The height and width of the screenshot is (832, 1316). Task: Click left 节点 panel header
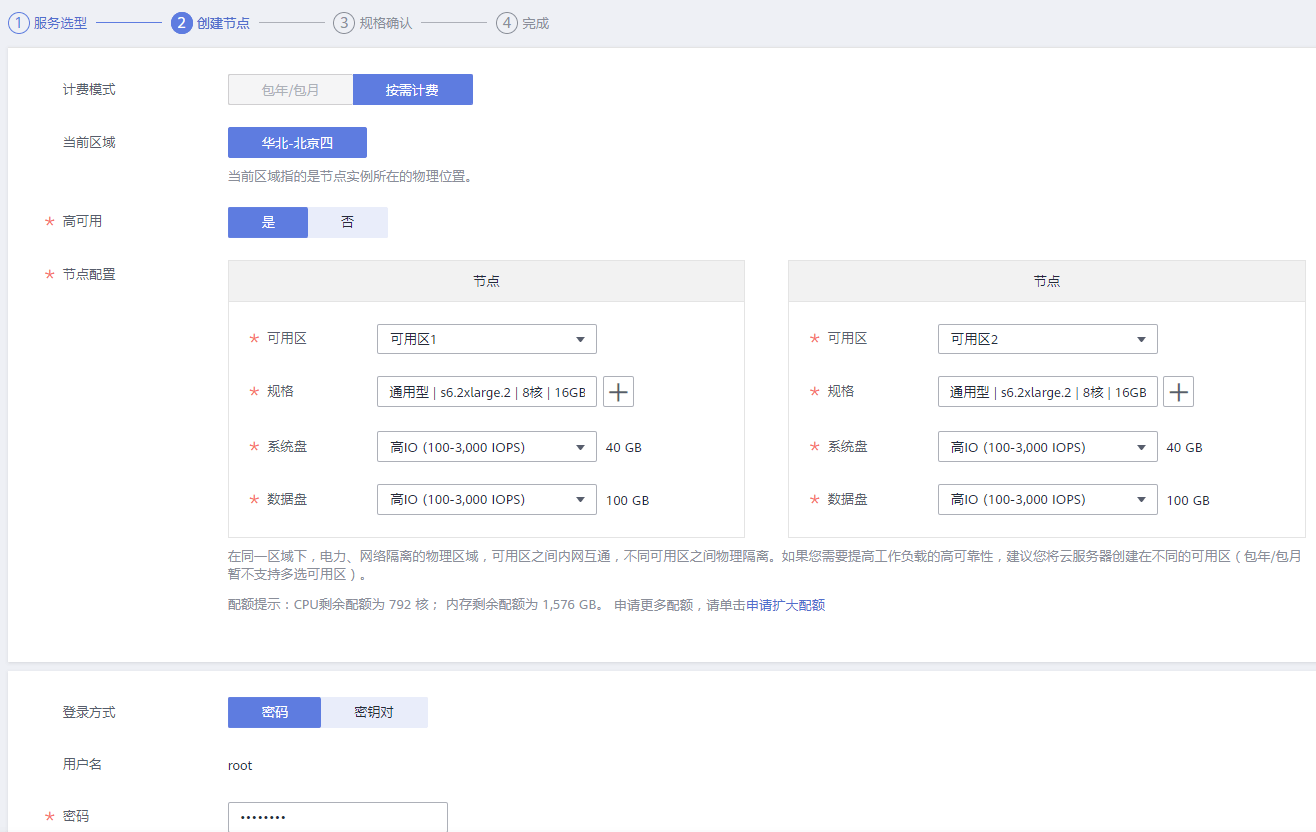pyautogui.click(x=486, y=281)
